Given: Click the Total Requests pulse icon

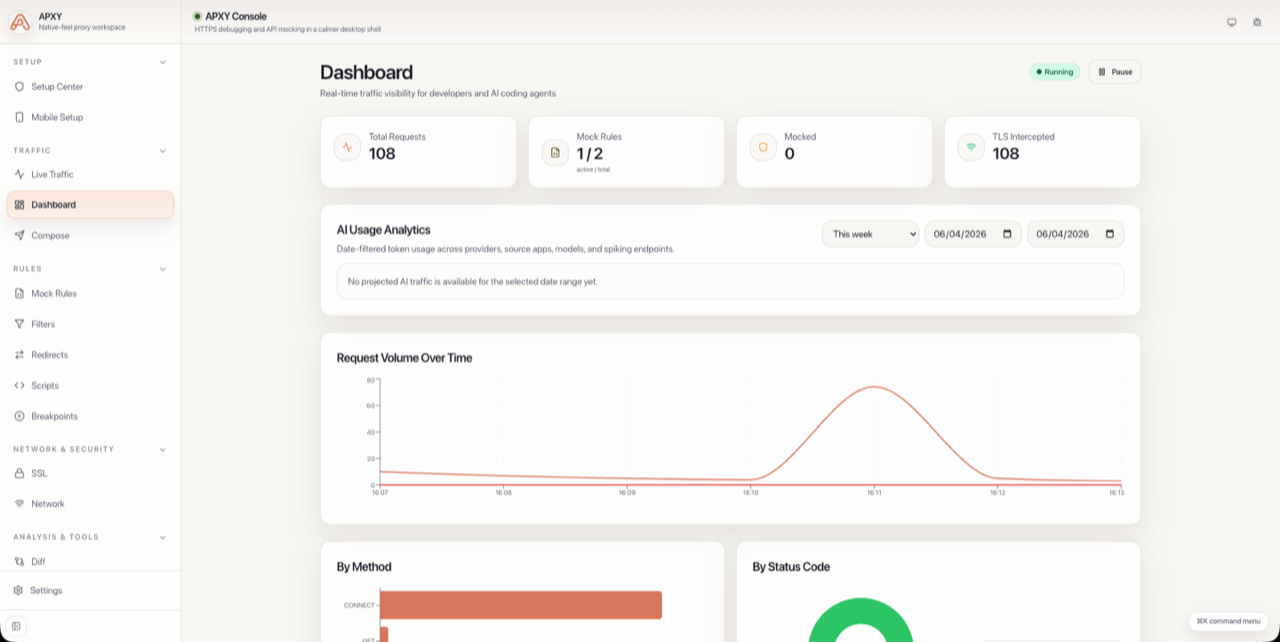Looking at the screenshot, I should [347, 147].
